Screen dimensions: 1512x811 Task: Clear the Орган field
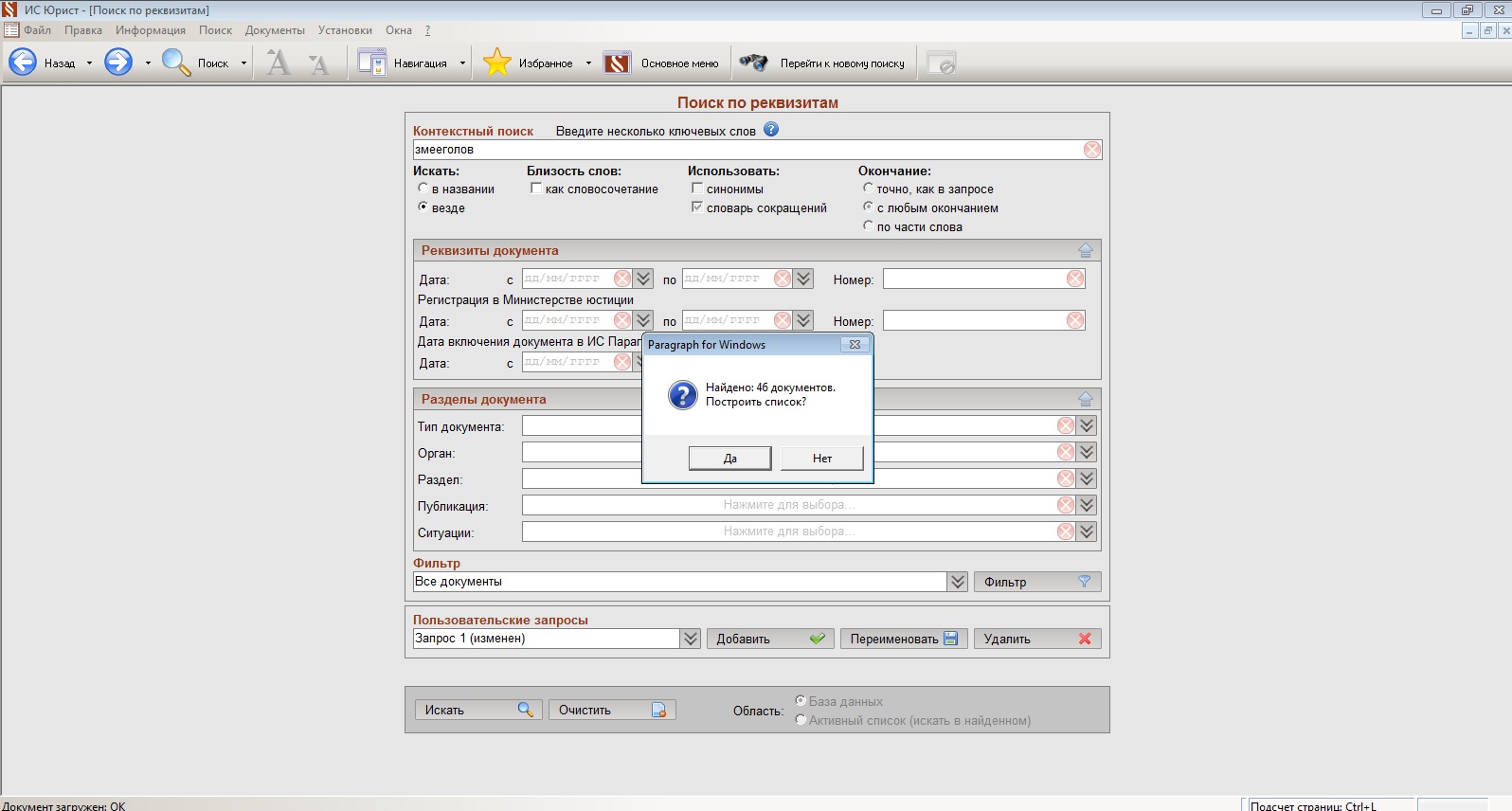click(x=1066, y=453)
